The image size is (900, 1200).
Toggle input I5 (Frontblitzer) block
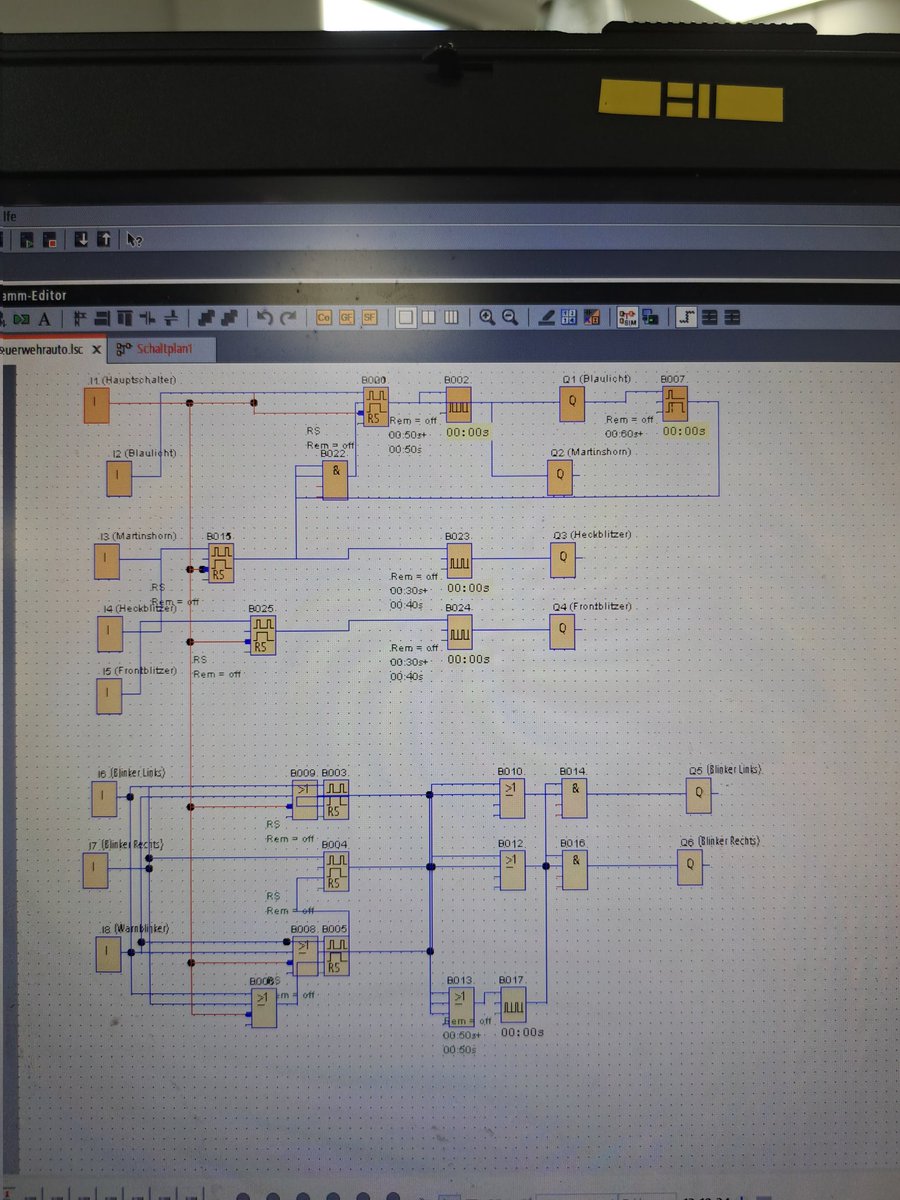[x=109, y=696]
